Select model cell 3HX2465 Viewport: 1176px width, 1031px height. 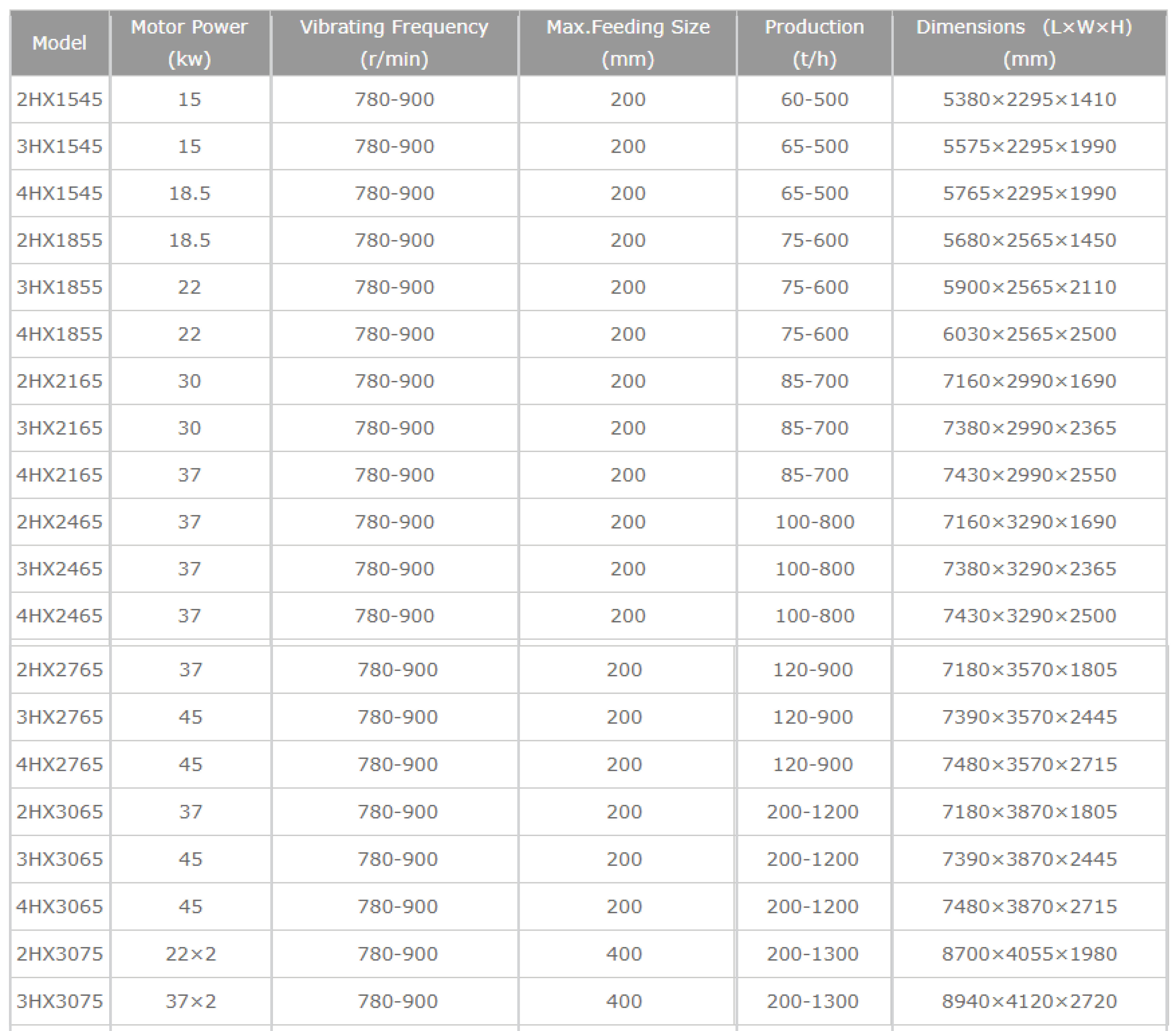59,569
